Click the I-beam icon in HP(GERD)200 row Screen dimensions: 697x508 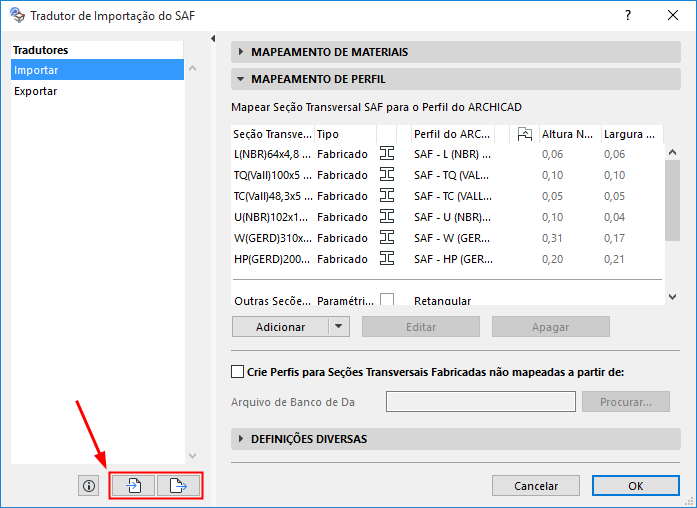(x=387, y=258)
